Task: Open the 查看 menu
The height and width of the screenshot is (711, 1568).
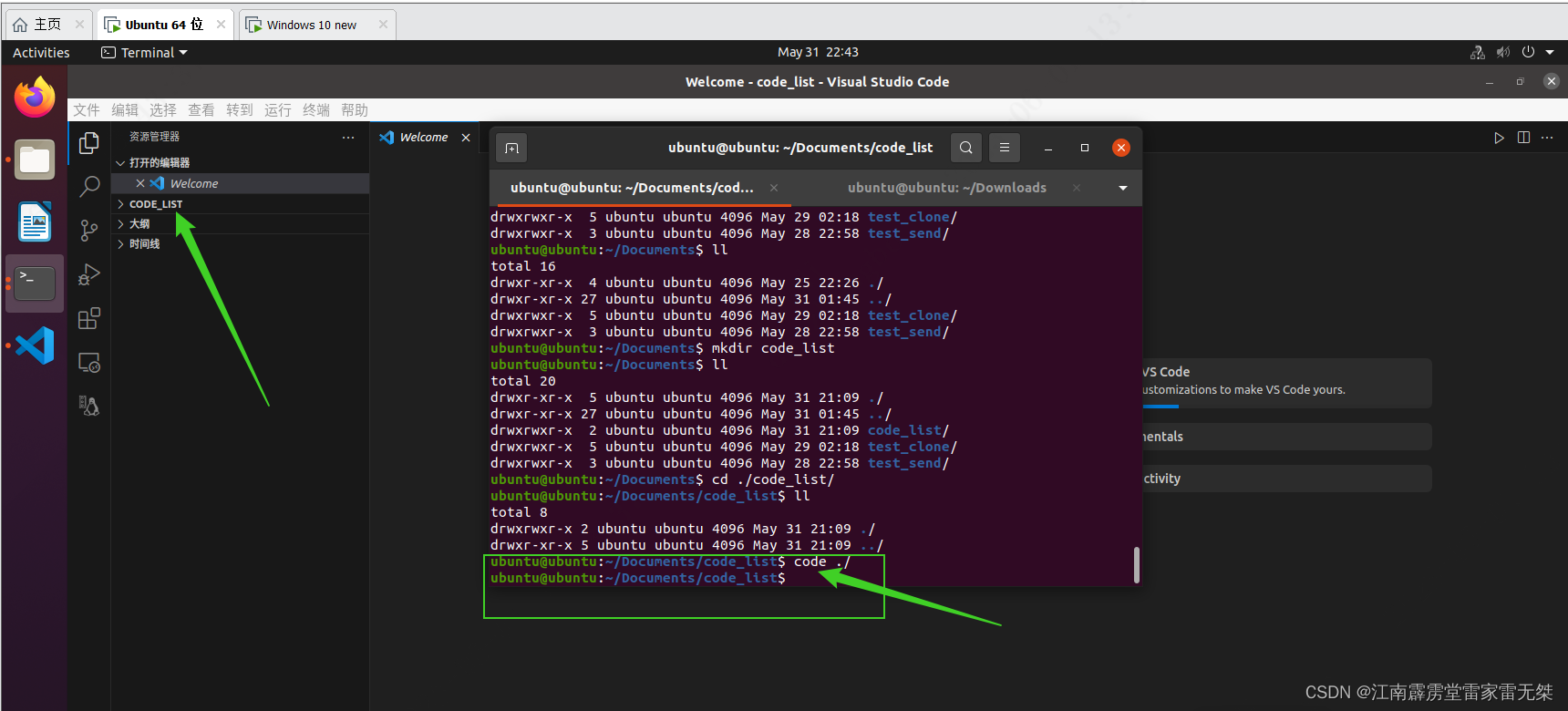Action: point(201,110)
